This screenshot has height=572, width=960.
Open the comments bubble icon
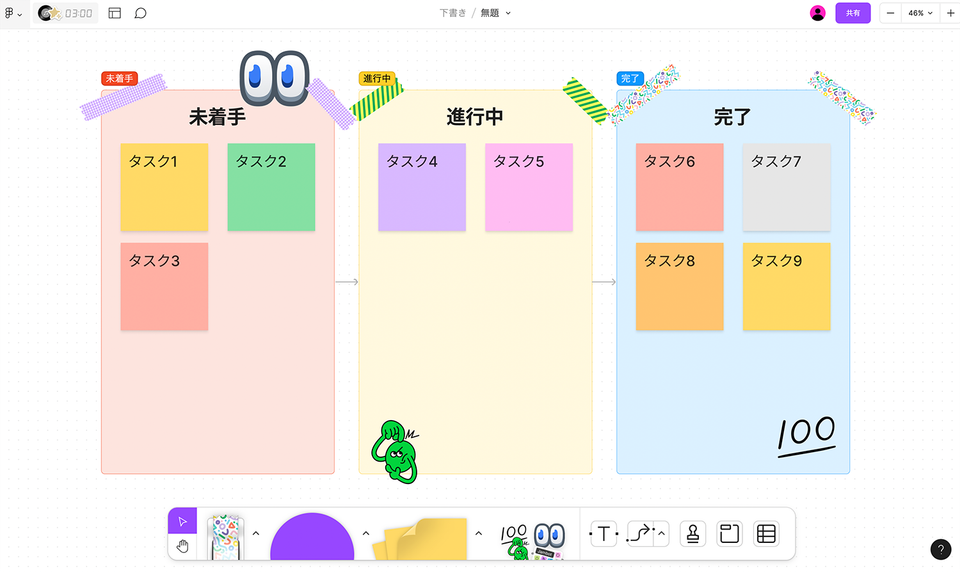140,13
